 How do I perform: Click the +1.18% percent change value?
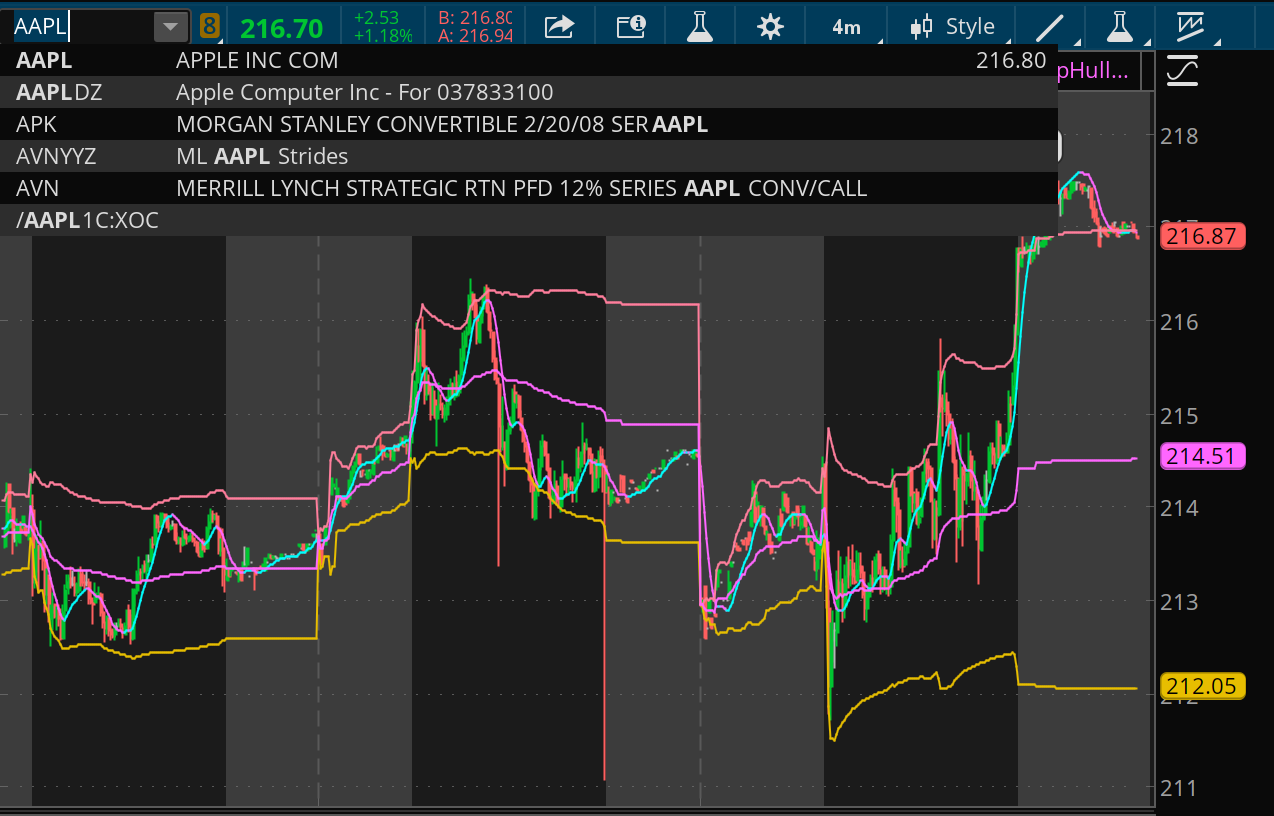[x=382, y=36]
